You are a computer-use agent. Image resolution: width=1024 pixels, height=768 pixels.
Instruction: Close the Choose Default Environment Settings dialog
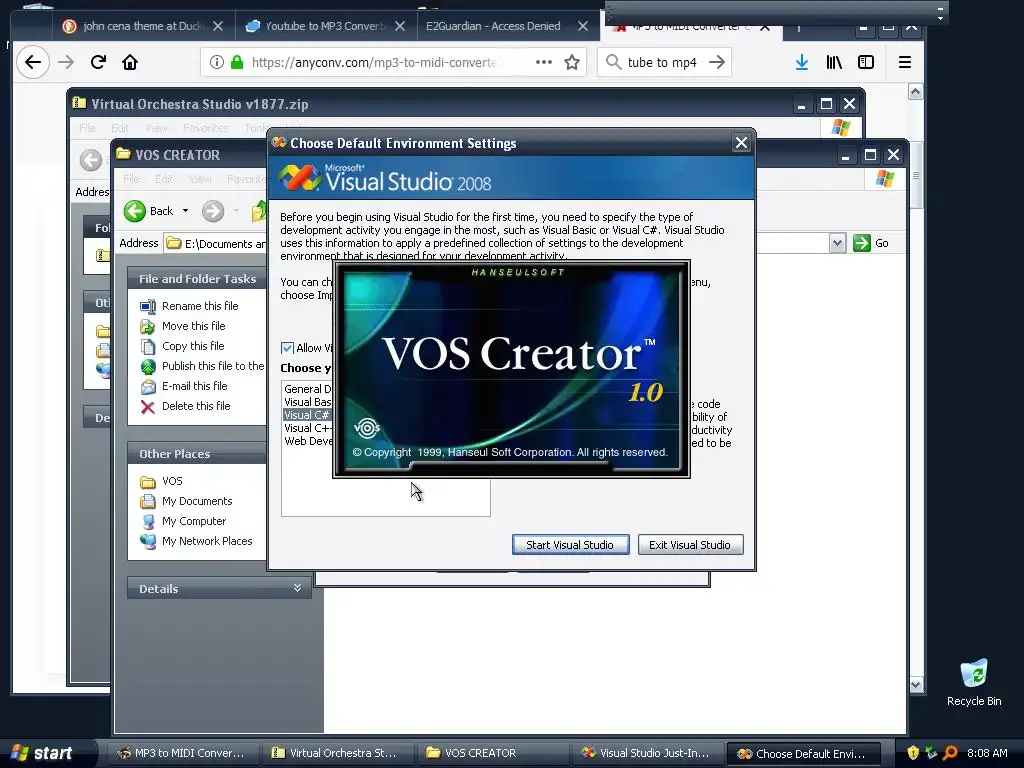(741, 143)
